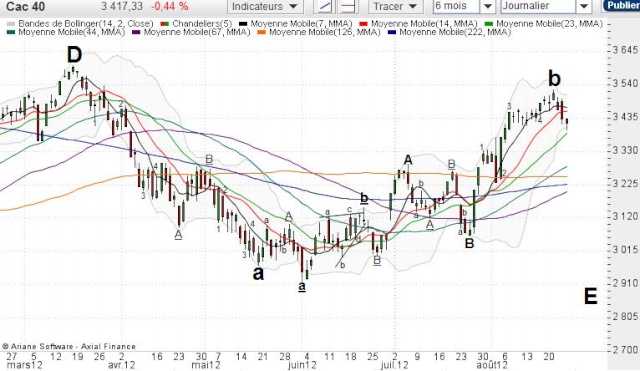Viewport: 640px width, 371px height.
Task: Click the 3 330 price axis label
Action: [625, 150]
